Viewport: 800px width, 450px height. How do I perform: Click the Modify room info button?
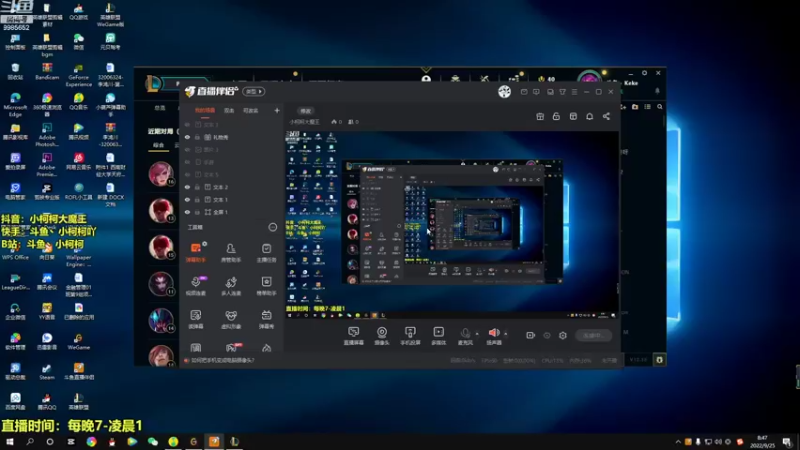point(305,111)
